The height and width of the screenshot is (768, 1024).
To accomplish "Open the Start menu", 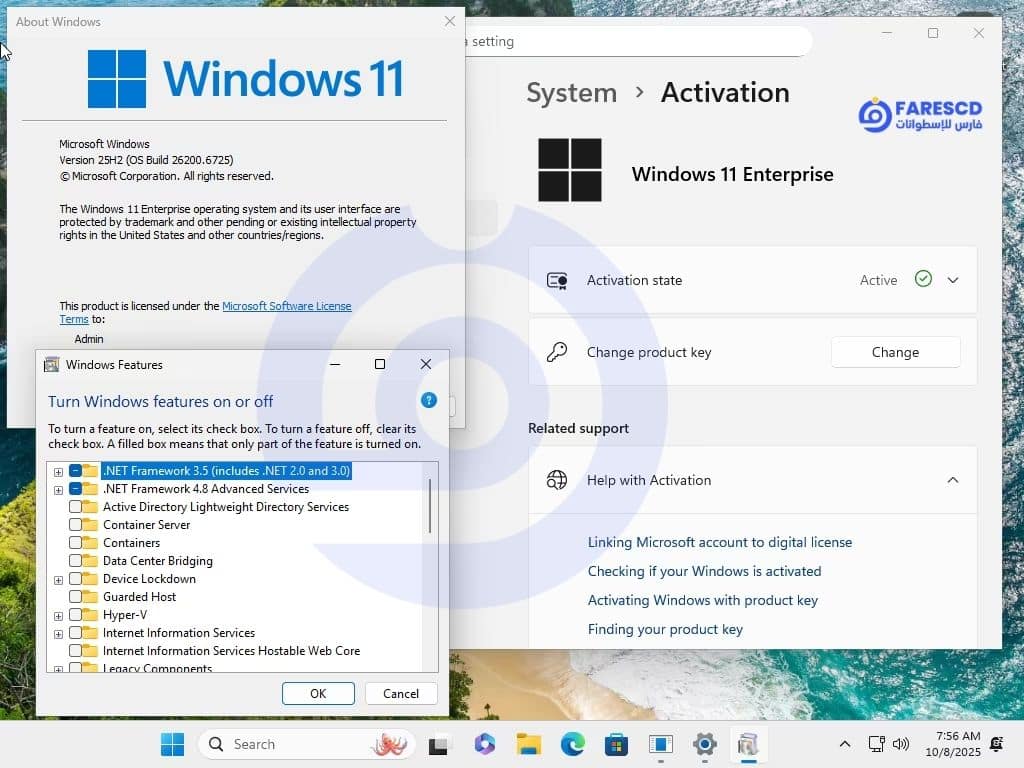I will [x=172, y=744].
